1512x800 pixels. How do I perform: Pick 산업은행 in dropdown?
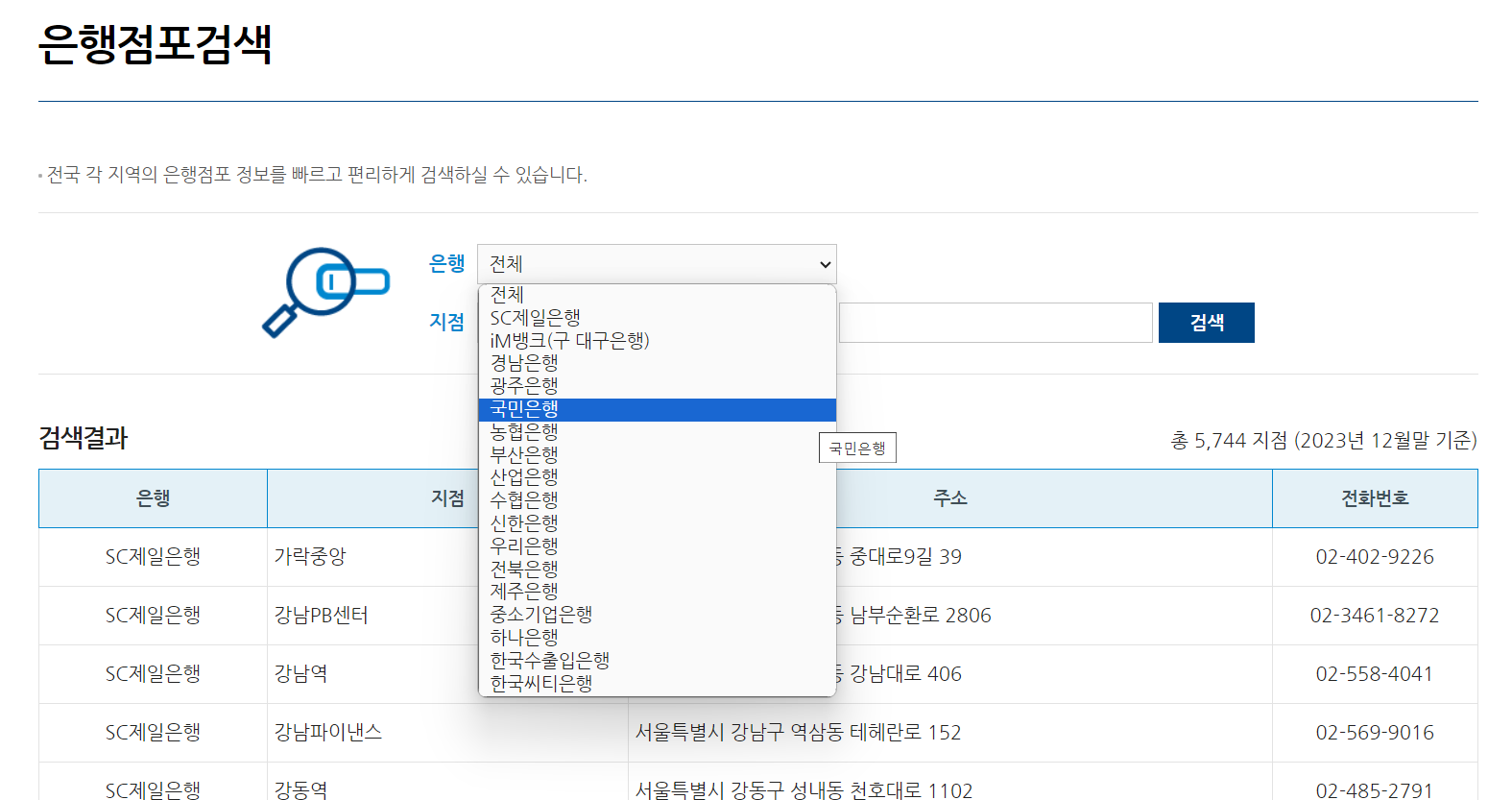(657, 477)
